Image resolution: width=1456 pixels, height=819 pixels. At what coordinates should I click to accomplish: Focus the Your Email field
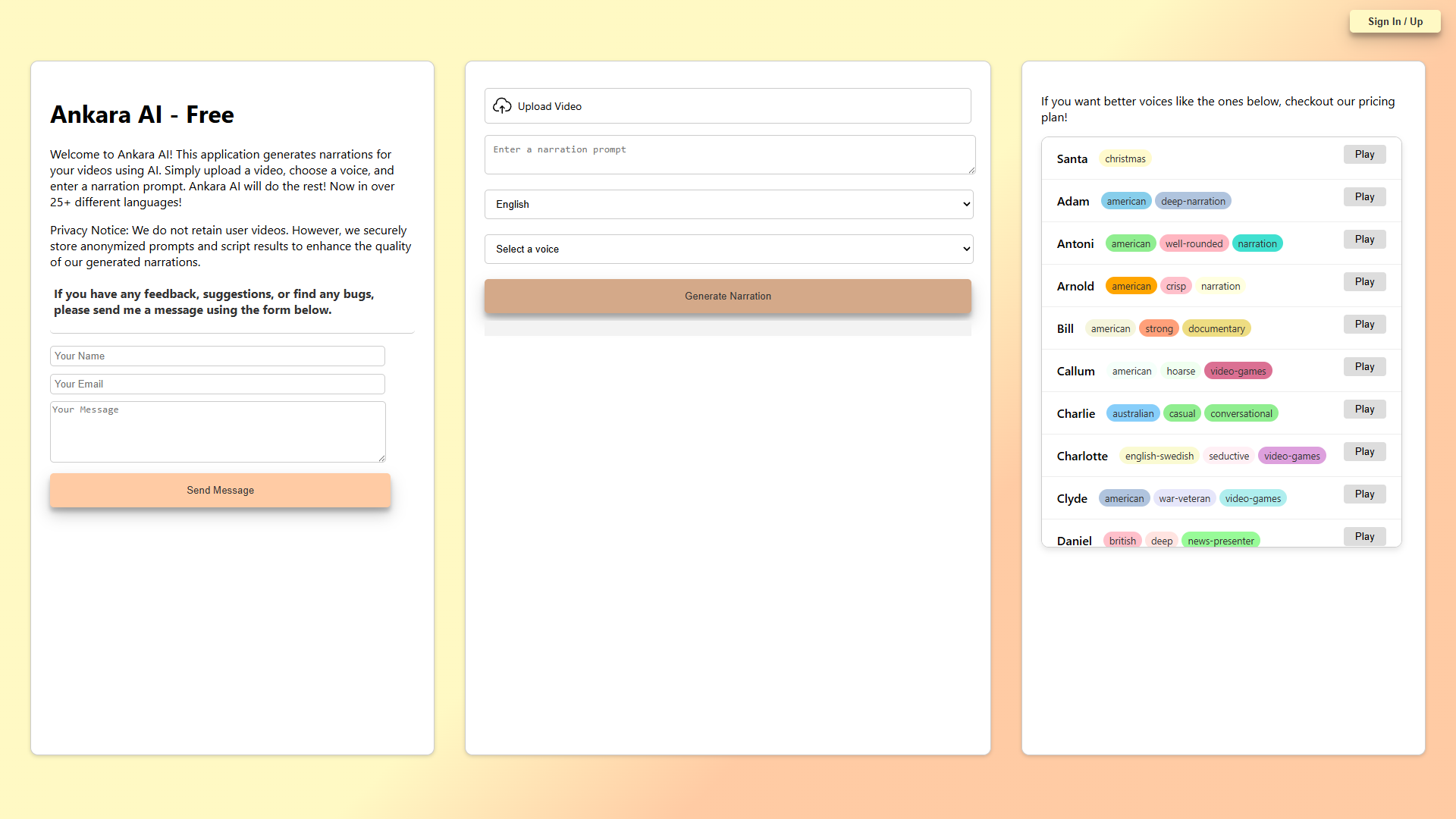click(x=218, y=384)
